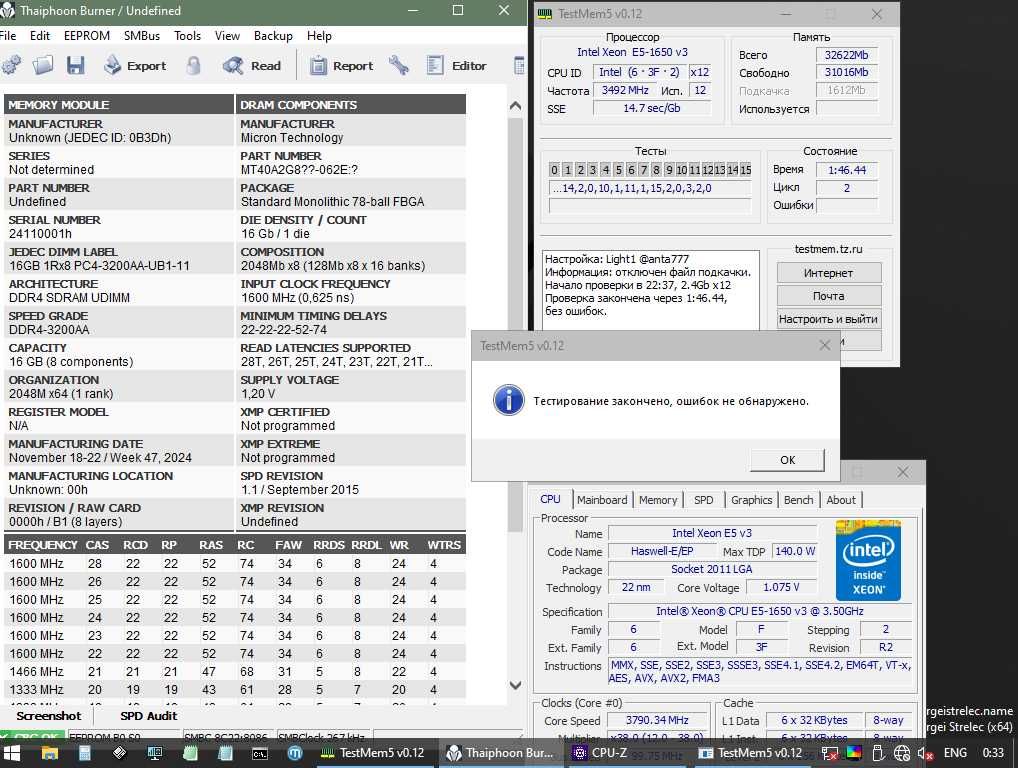
Task: Click the Intel Inside Xeon logo in CPU-Z
Action: (868, 560)
